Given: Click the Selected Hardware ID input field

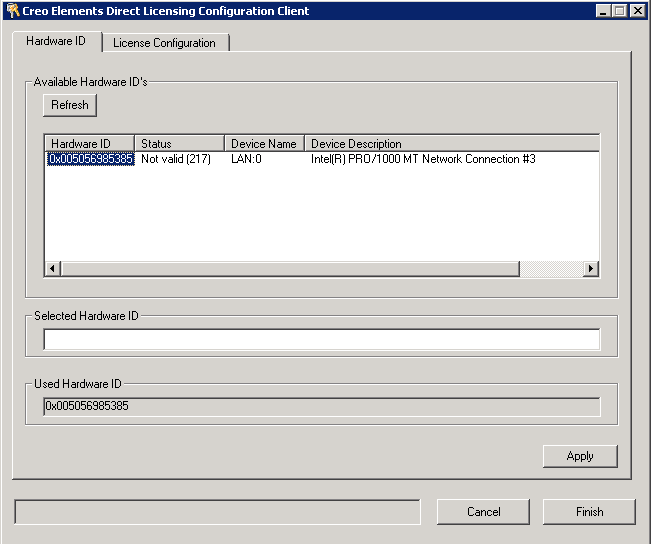Looking at the screenshot, I should click(322, 339).
